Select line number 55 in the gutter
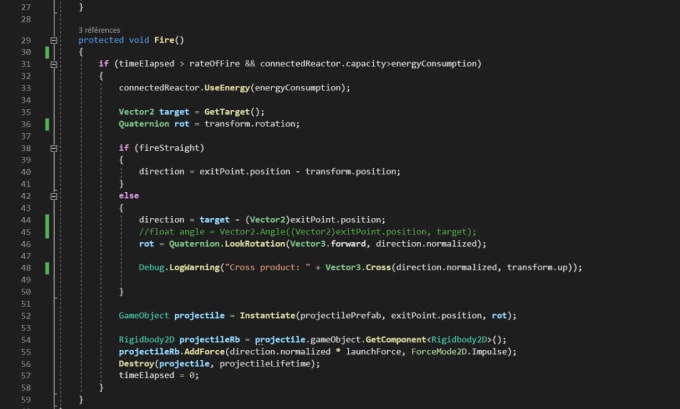The width and height of the screenshot is (680, 409). tap(26, 352)
